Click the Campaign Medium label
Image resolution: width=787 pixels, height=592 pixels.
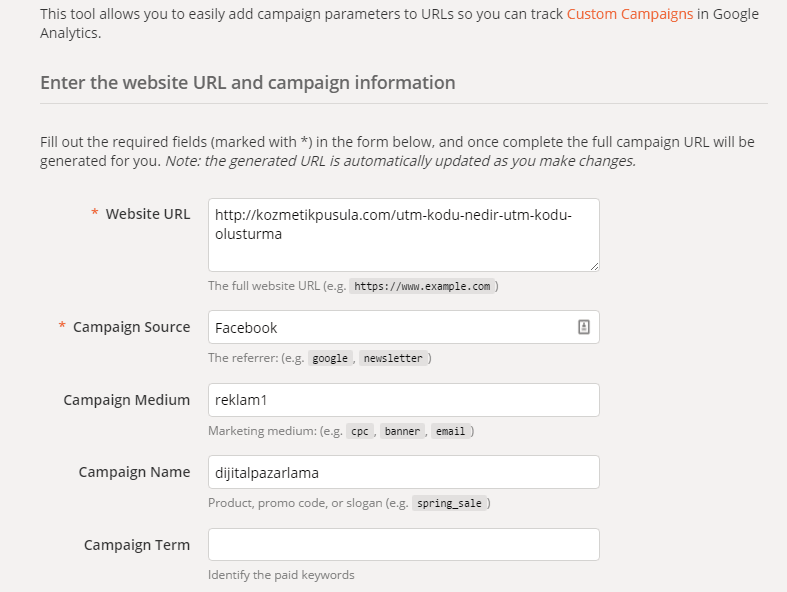[126, 400]
